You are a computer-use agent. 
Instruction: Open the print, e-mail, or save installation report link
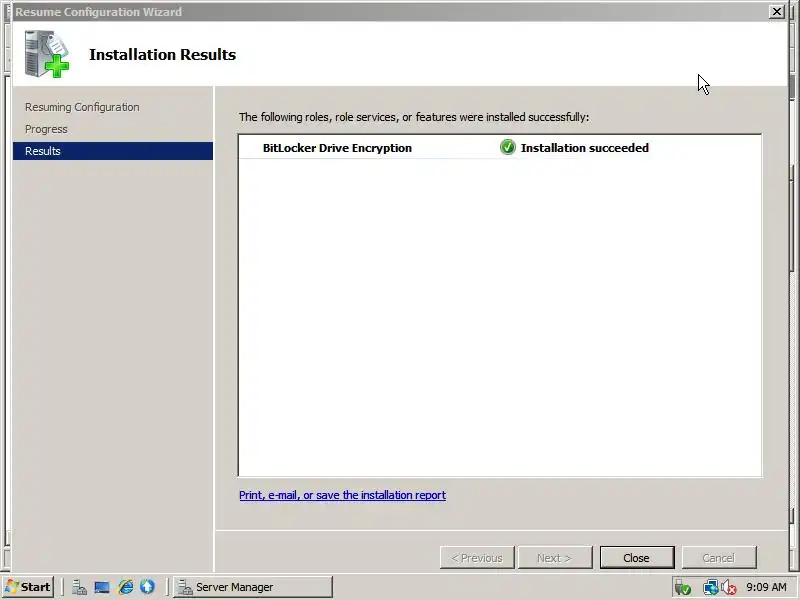tap(342, 495)
